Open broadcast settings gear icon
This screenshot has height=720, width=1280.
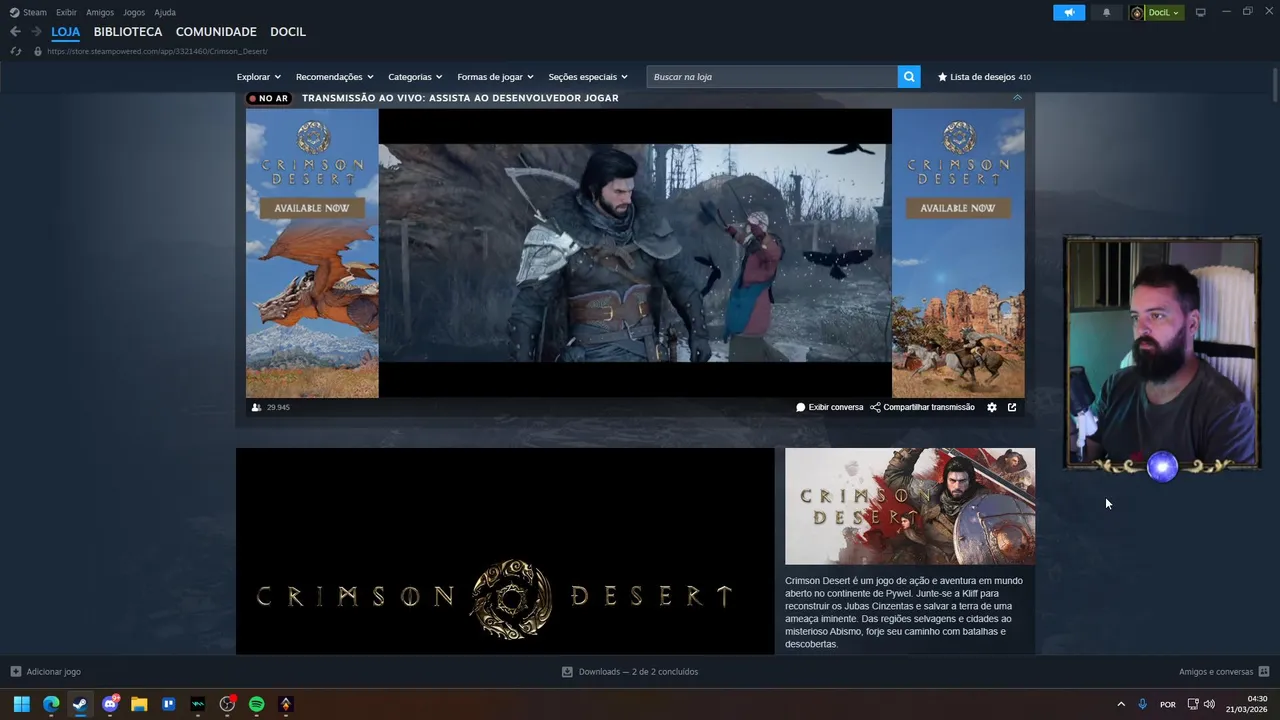[992, 408]
